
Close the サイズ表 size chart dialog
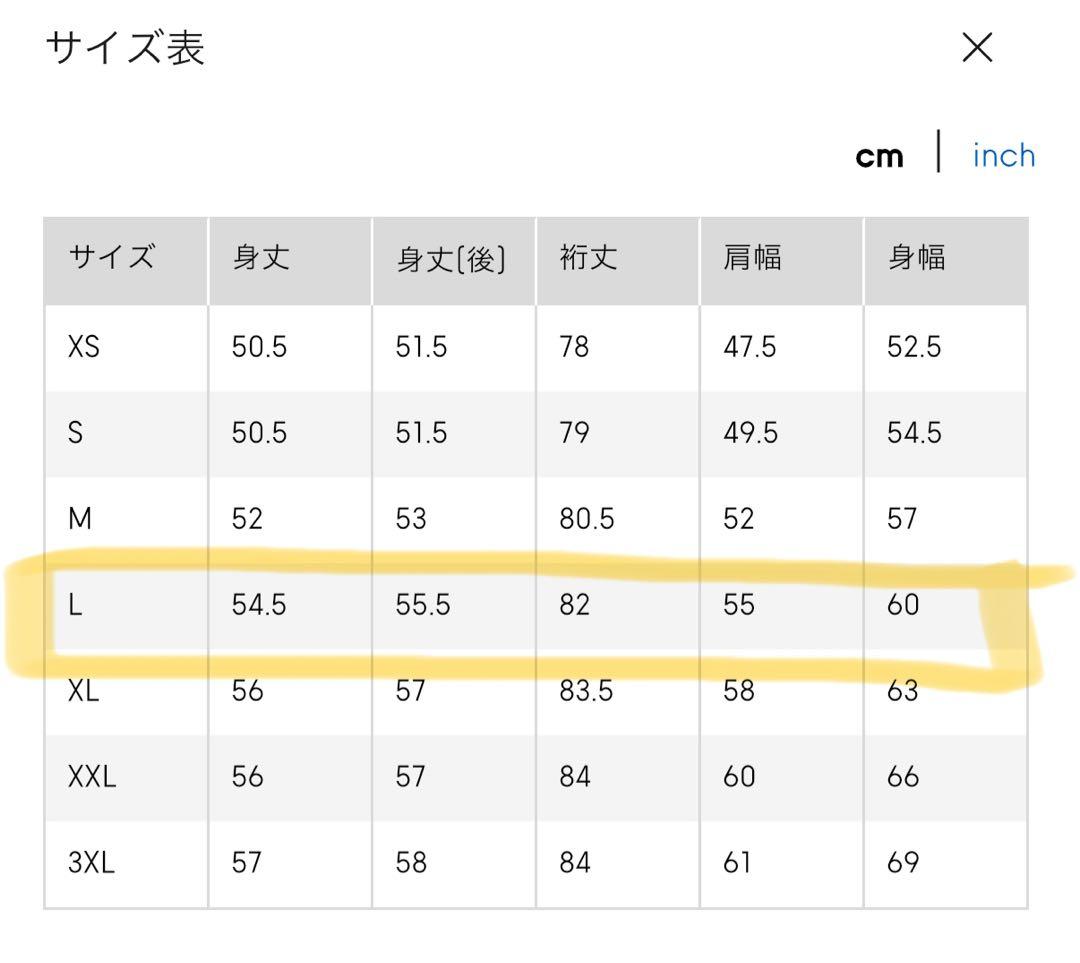tap(977, 48)
